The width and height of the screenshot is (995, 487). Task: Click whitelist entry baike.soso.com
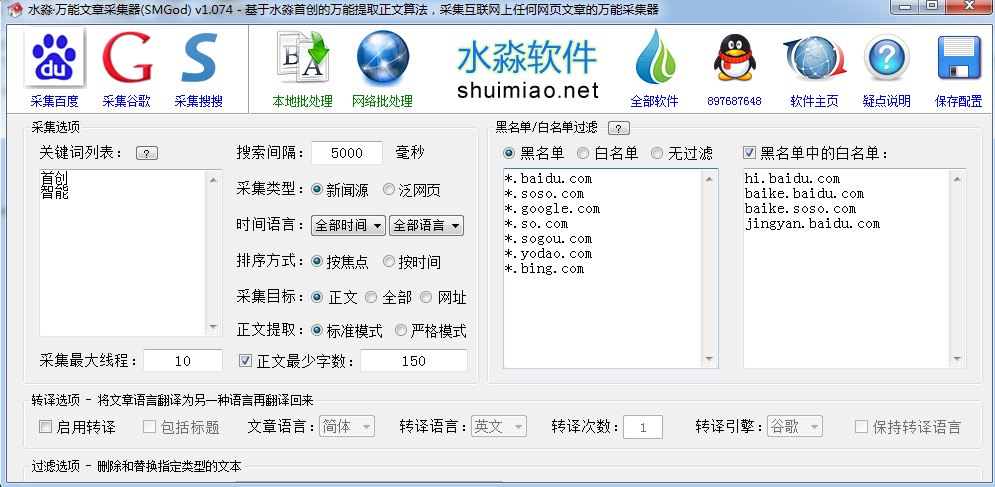(x=800, y=209)
